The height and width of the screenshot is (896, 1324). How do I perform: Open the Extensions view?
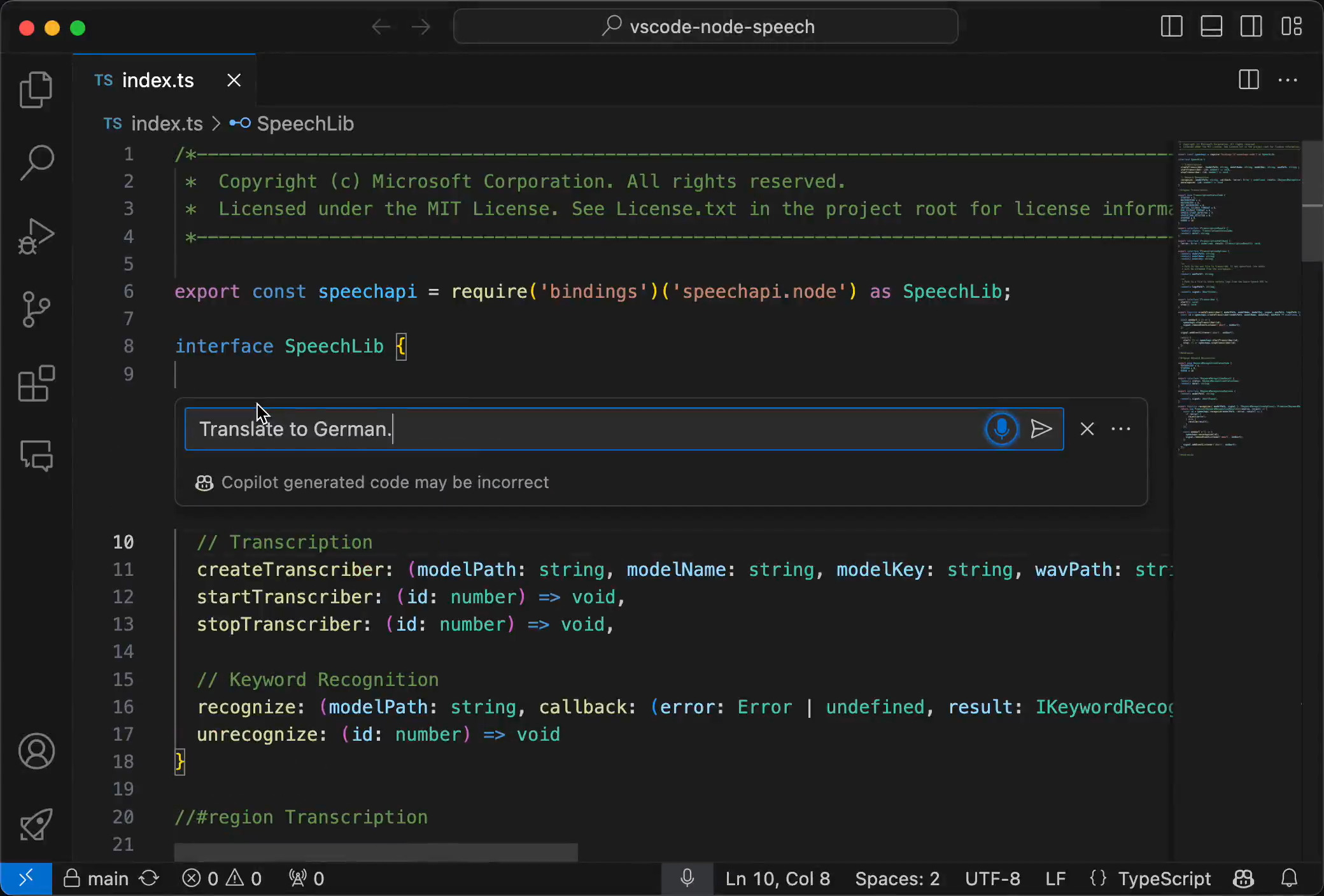[36, 383]
